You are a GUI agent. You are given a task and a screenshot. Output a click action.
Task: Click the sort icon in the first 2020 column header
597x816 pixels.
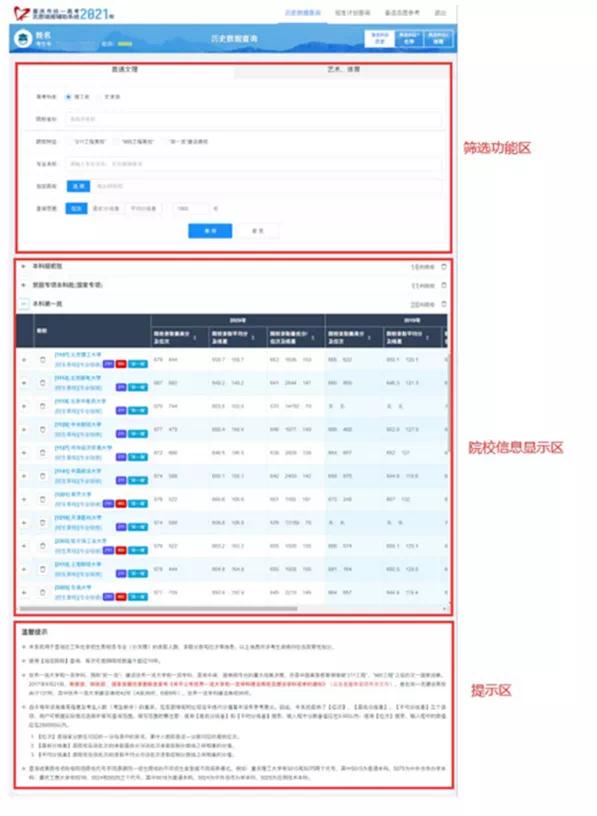(195, 338)
